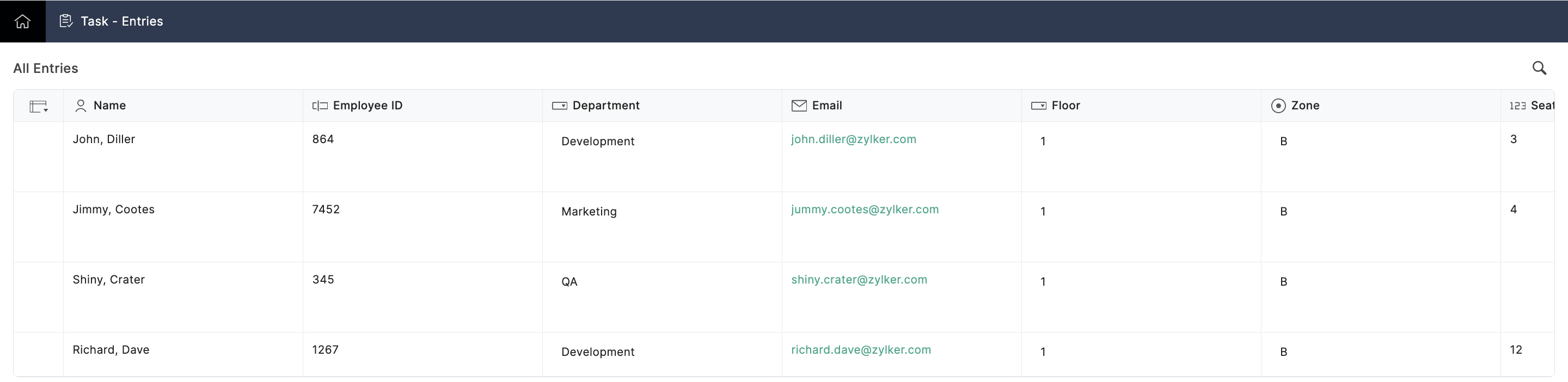The image size is (1568, 382).
Task: Click John Diller's Development department cell
Action: tap(598, 141)
